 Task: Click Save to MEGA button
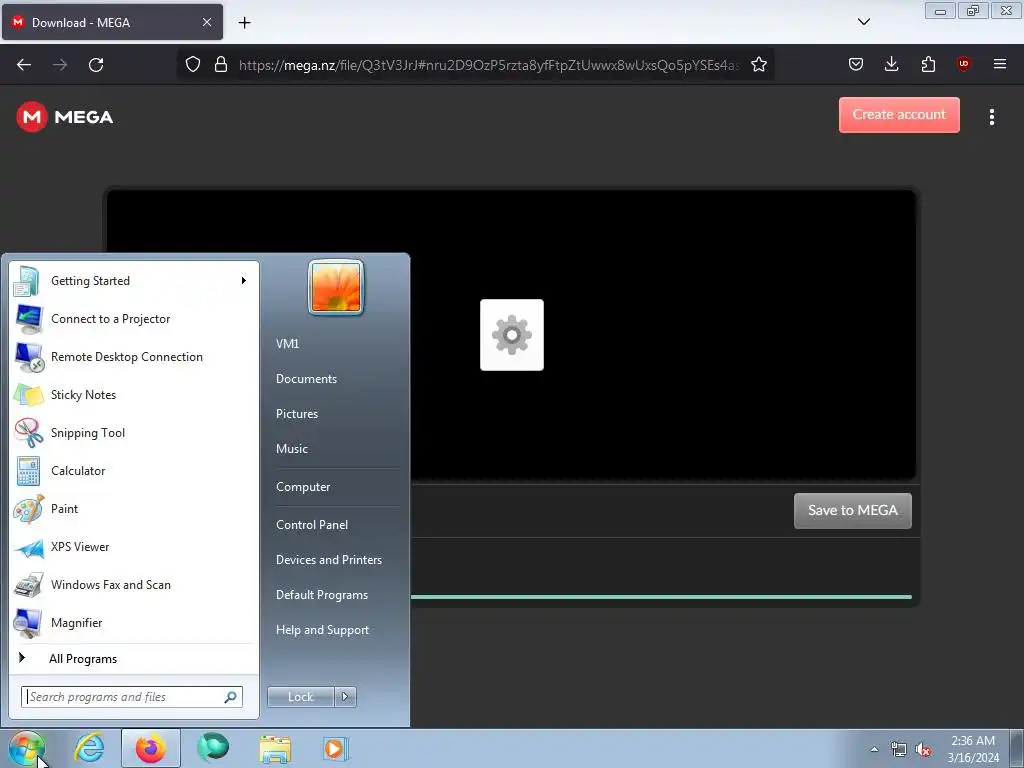(853, 511)
